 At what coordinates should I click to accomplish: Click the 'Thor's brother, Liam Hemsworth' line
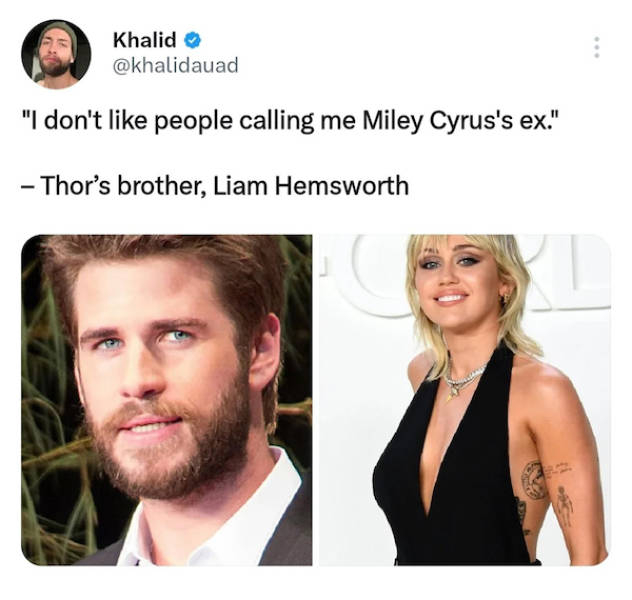coord(215,186)
